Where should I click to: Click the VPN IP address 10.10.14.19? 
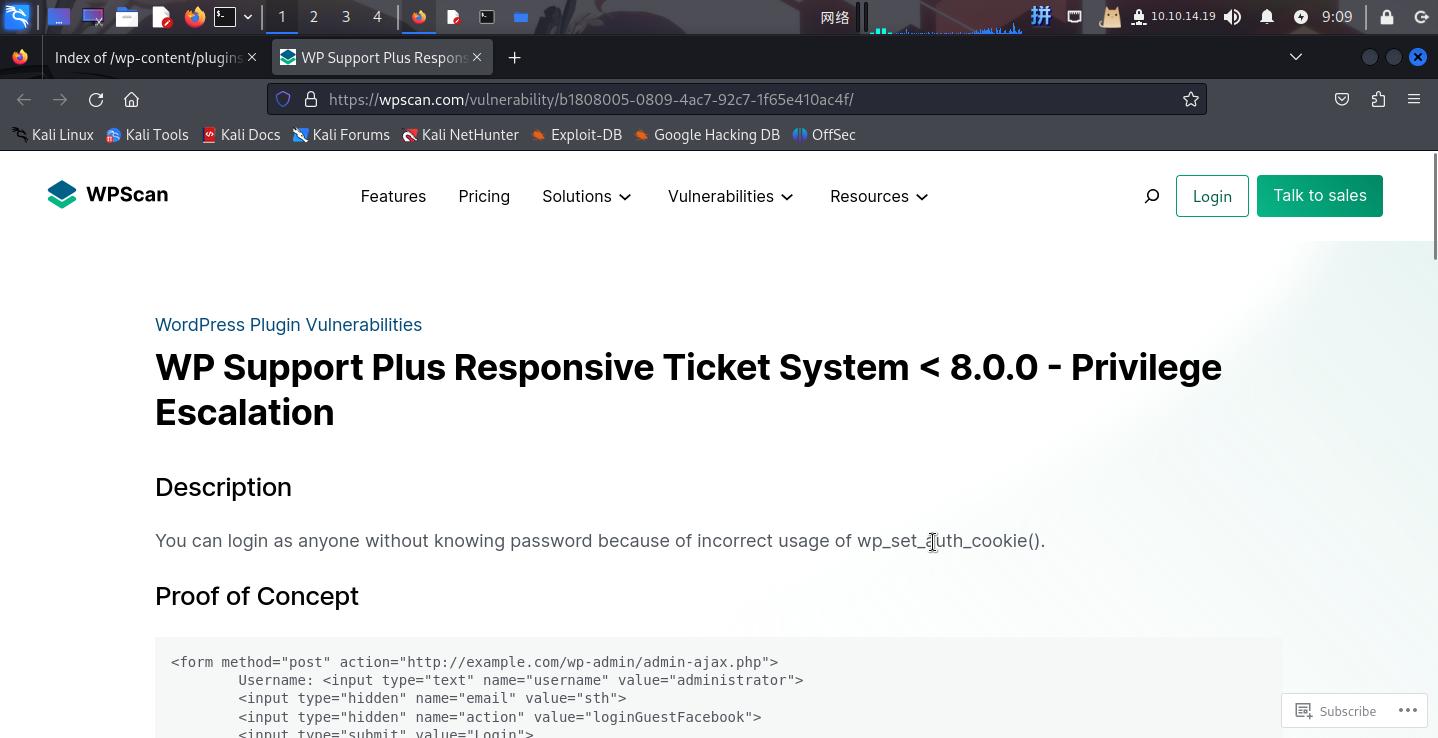click(x=1183, y=17)
